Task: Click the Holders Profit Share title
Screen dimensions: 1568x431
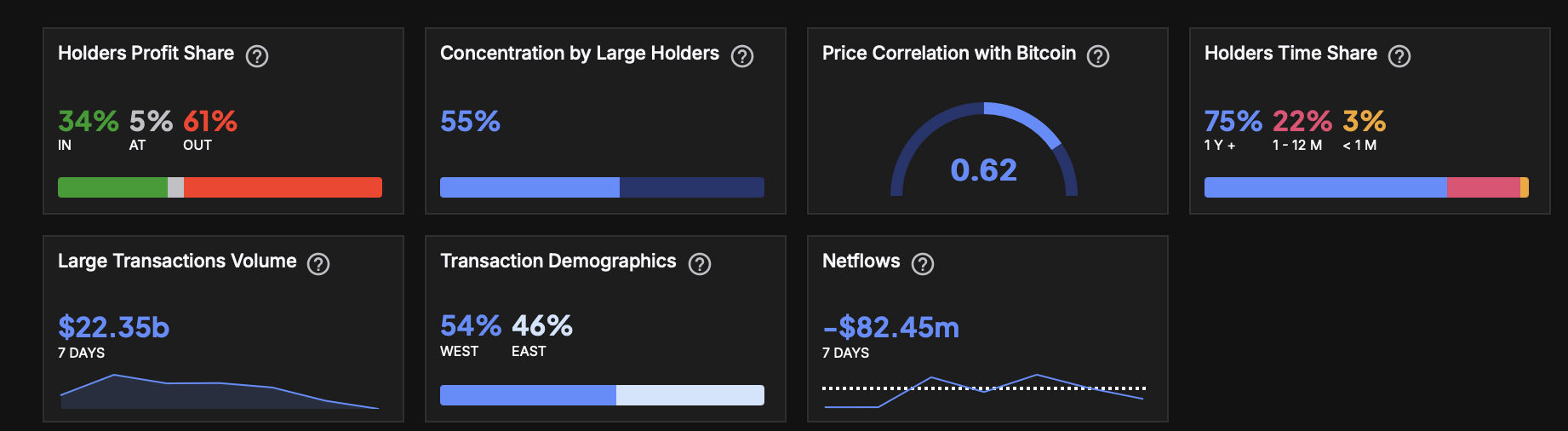Action: point(146,54)
